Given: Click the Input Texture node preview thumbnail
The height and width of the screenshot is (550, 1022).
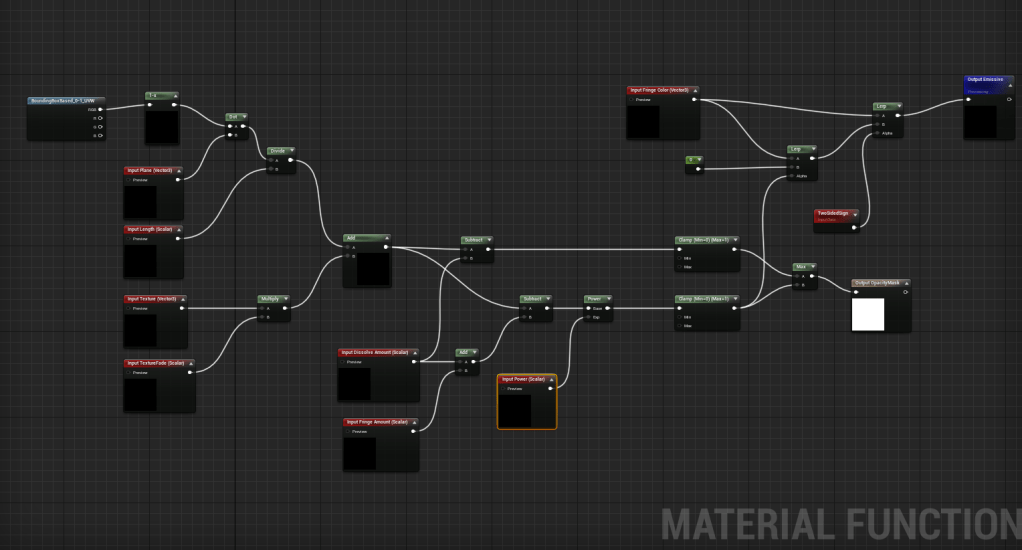Looking at the screenshot, I should coord(141,329).
